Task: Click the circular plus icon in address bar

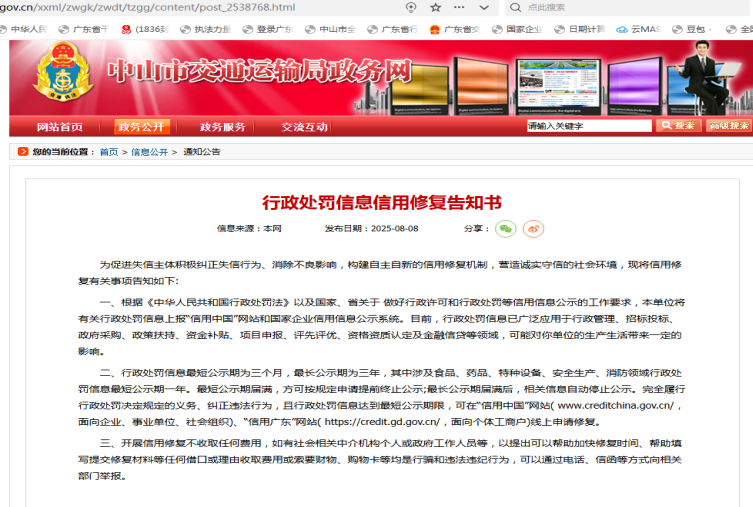Action: 411,7
